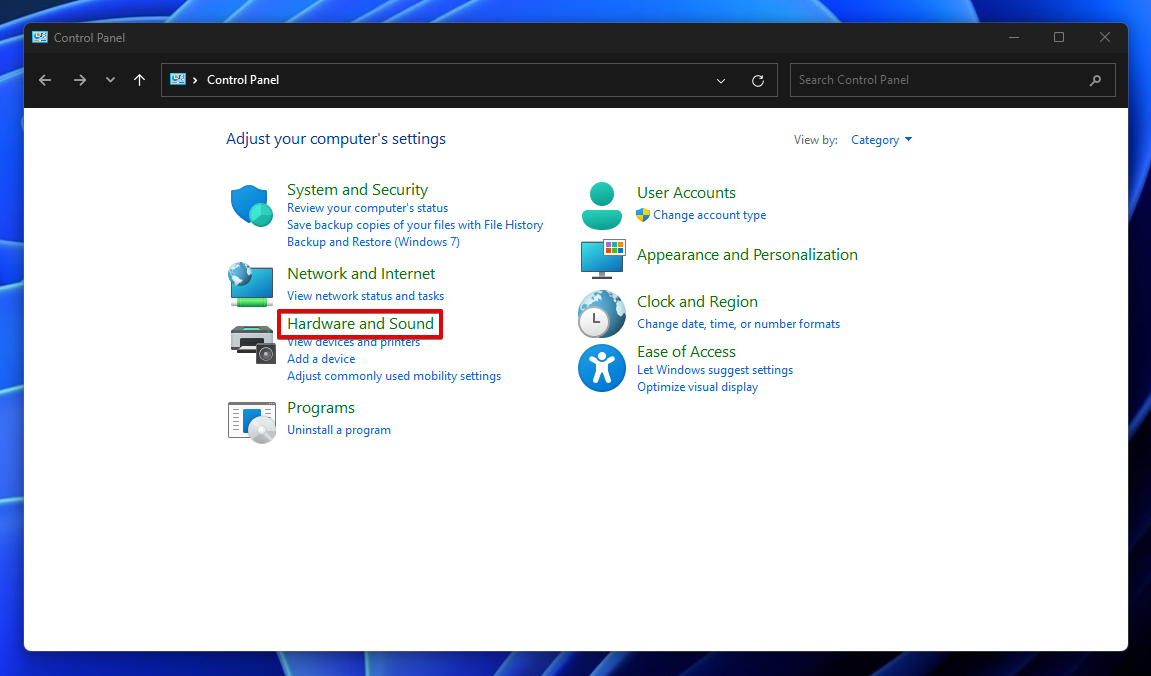This screenshot has width=1151, height=676.
Task: Open Appearance and Personalization category
Action: (747, 255)
